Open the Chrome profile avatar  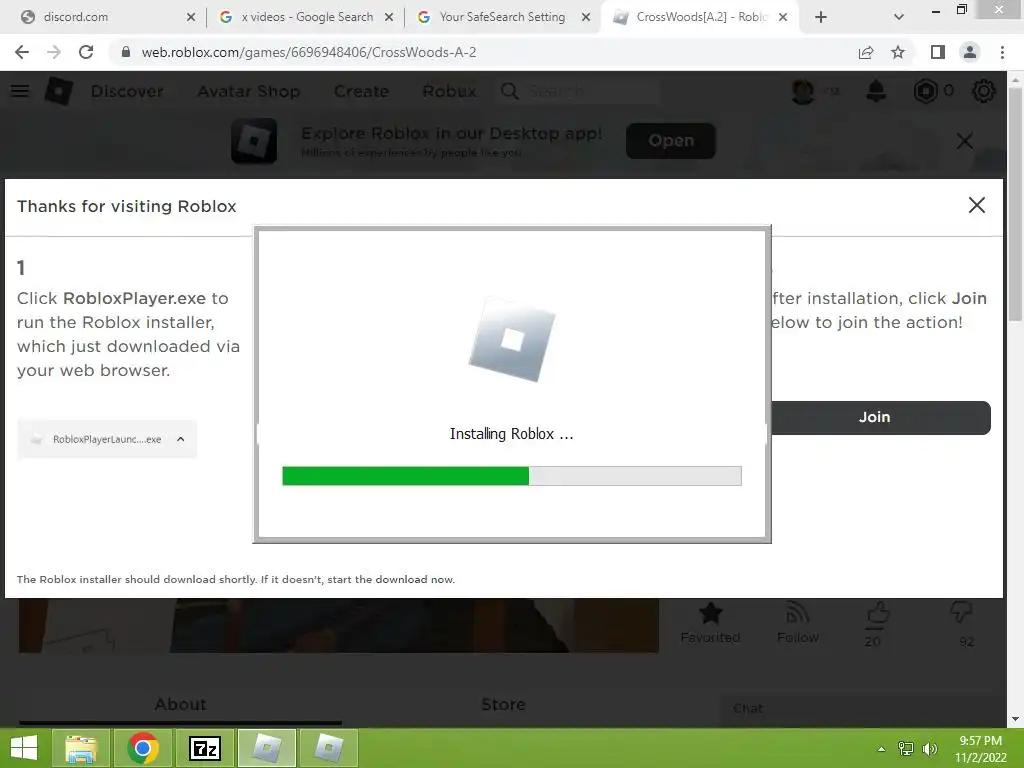click(970, 52)
